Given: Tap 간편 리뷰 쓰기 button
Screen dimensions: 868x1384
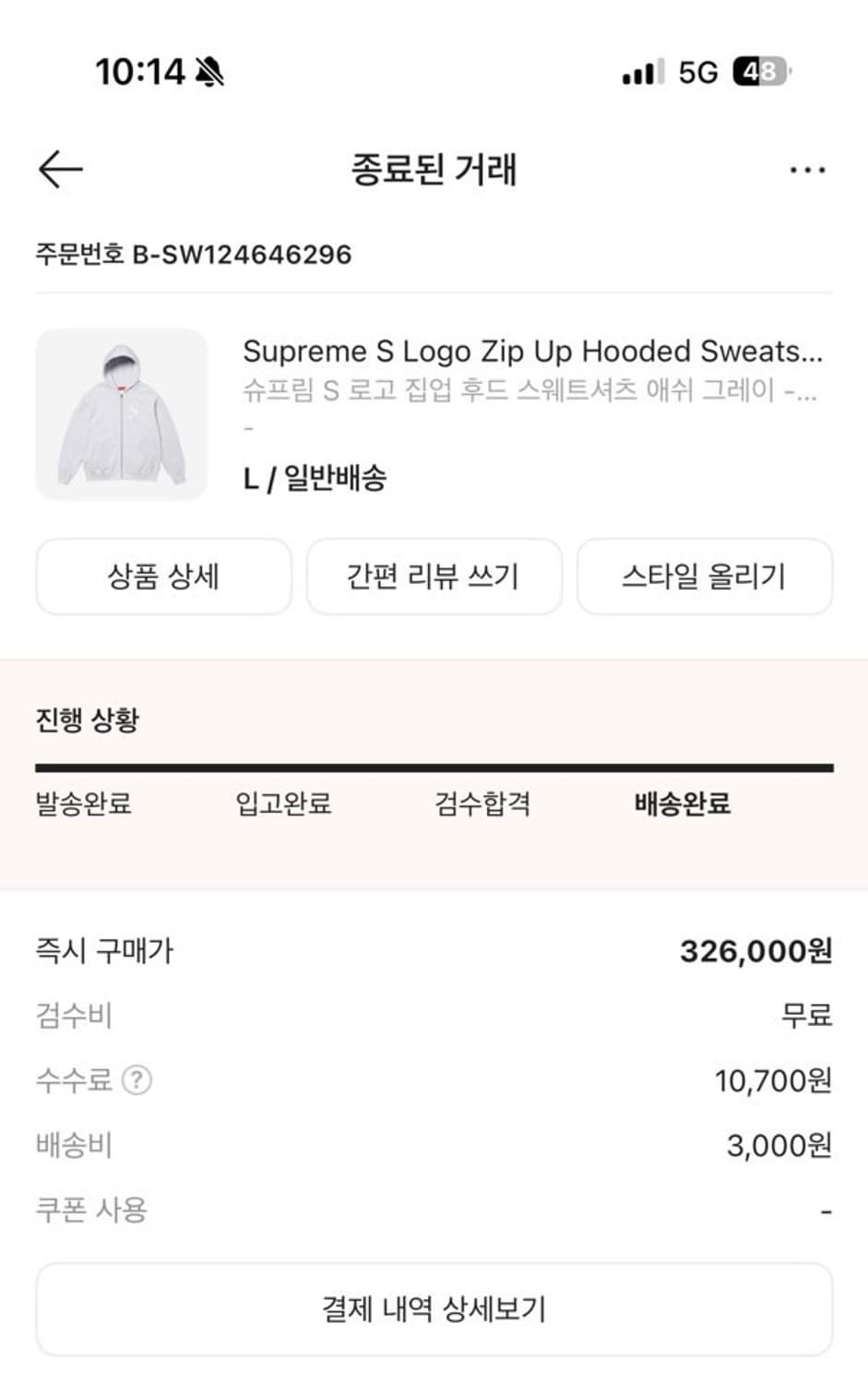Looking at the screenshot, I should 434,577.
